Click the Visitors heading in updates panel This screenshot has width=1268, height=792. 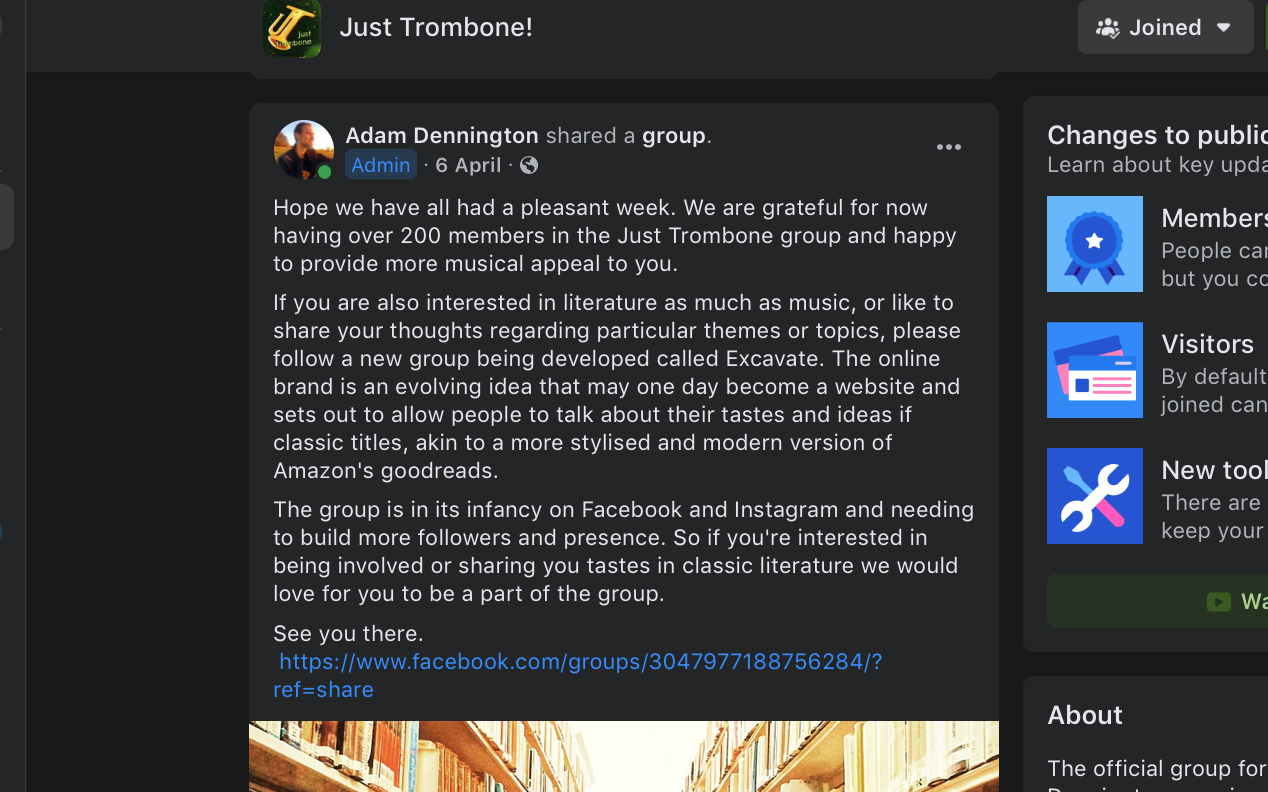[x=1207, y=344]
